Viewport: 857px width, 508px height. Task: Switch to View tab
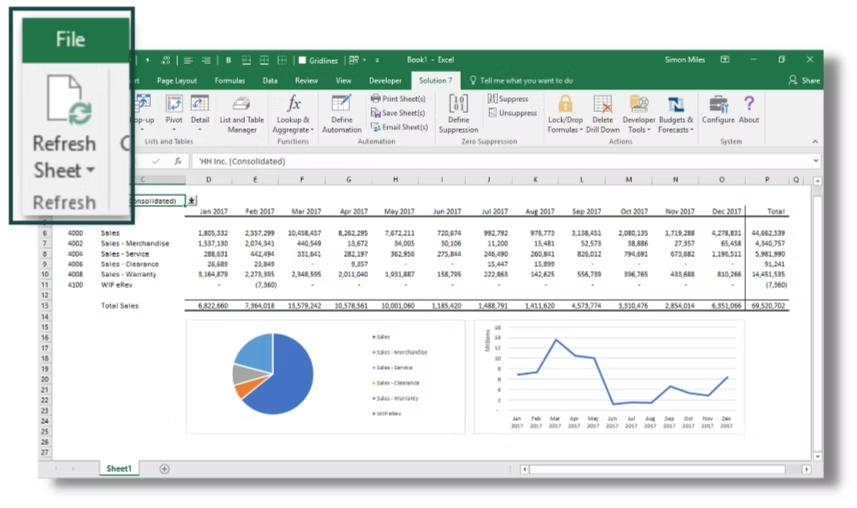point(343,80)
